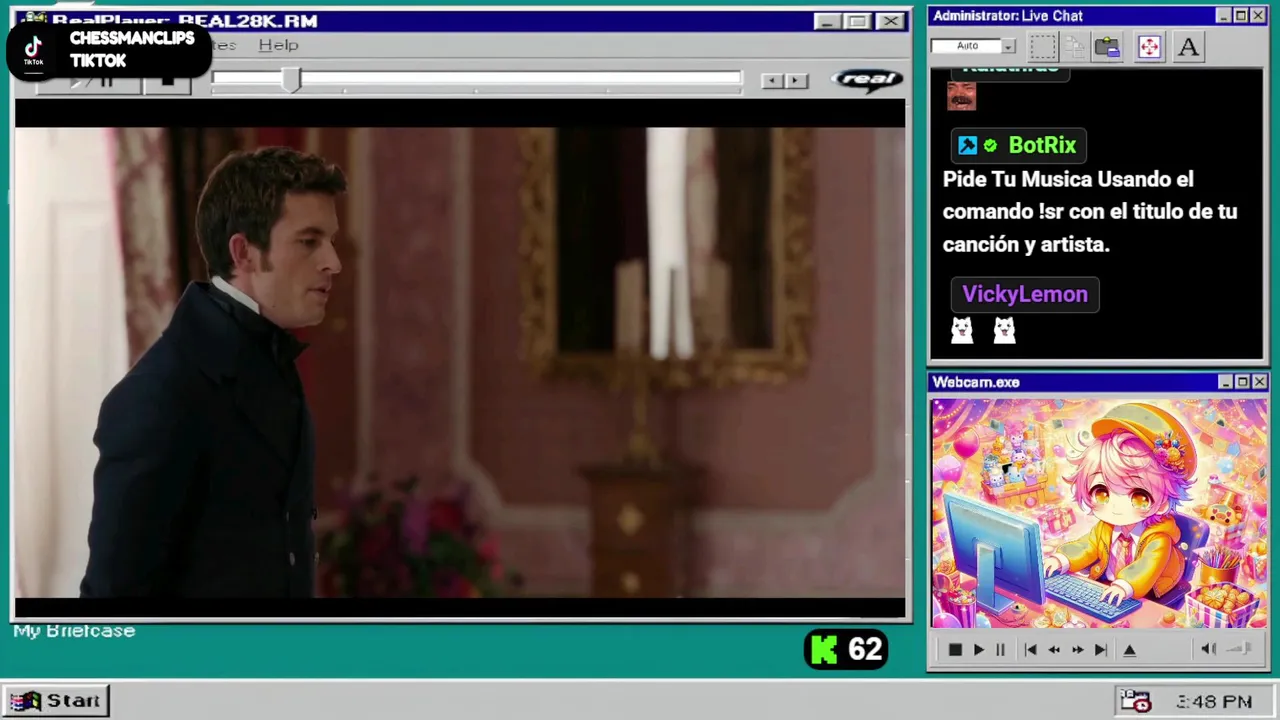This screenshot has width=1280, height=720.
Task: Click the camera folder icon in Live Chat
Action: (1107, 46)
